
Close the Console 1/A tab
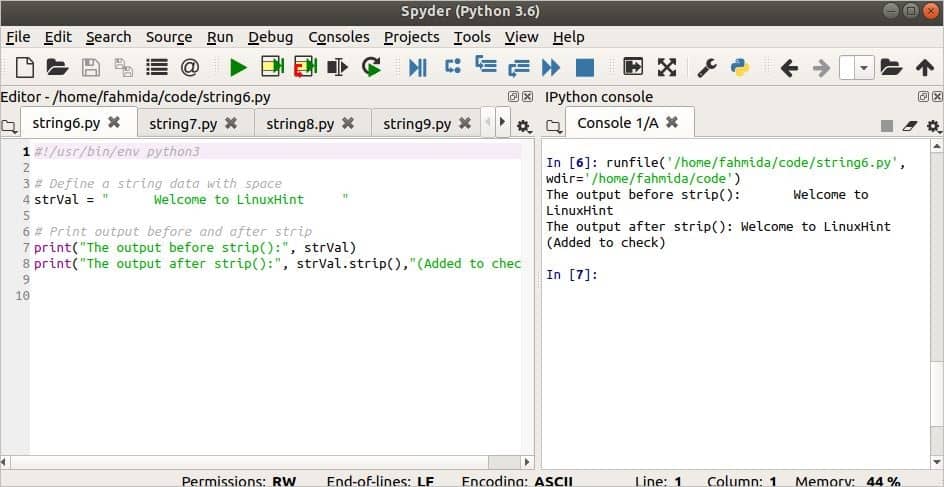[672, 122]
